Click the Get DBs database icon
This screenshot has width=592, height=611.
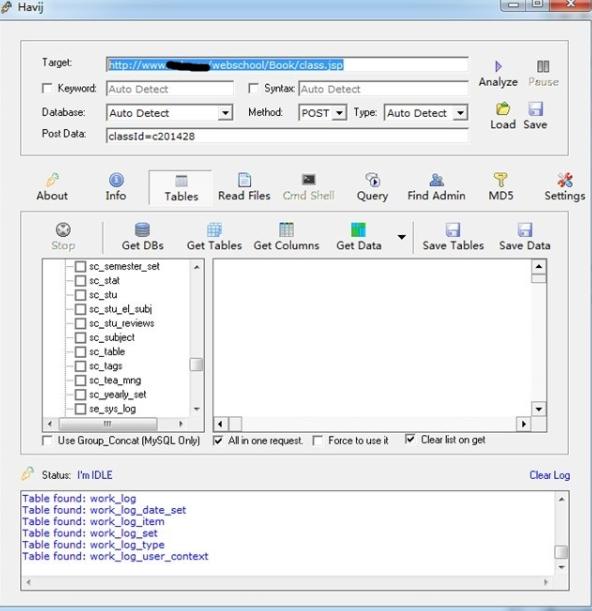pyautogui.click(x=142, y=230)
